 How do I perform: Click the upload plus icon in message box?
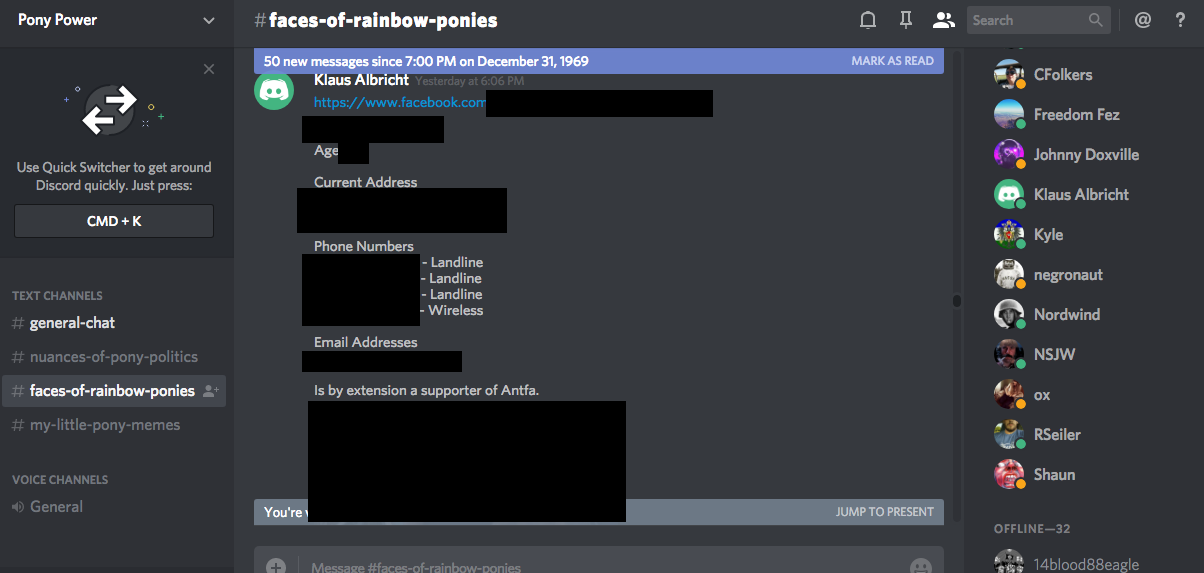pyautogui.click(x=276, y=566)
